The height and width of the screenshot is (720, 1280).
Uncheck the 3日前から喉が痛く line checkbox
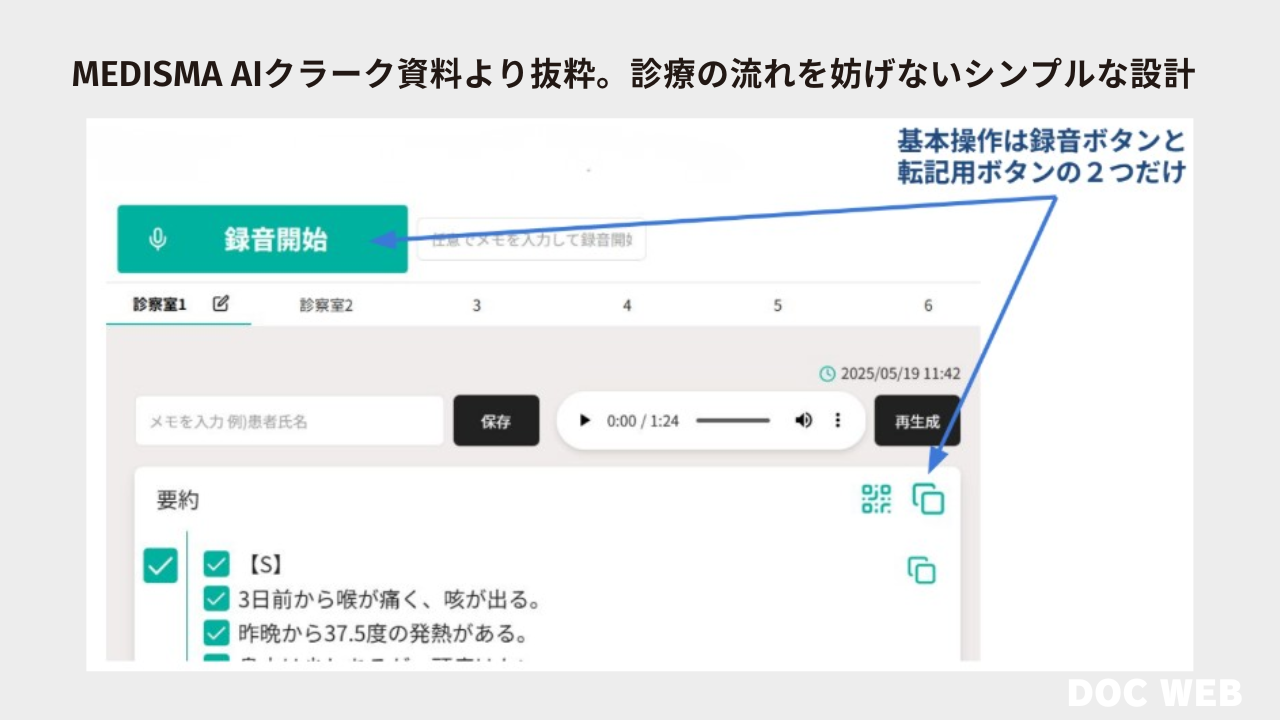(217, 599)
